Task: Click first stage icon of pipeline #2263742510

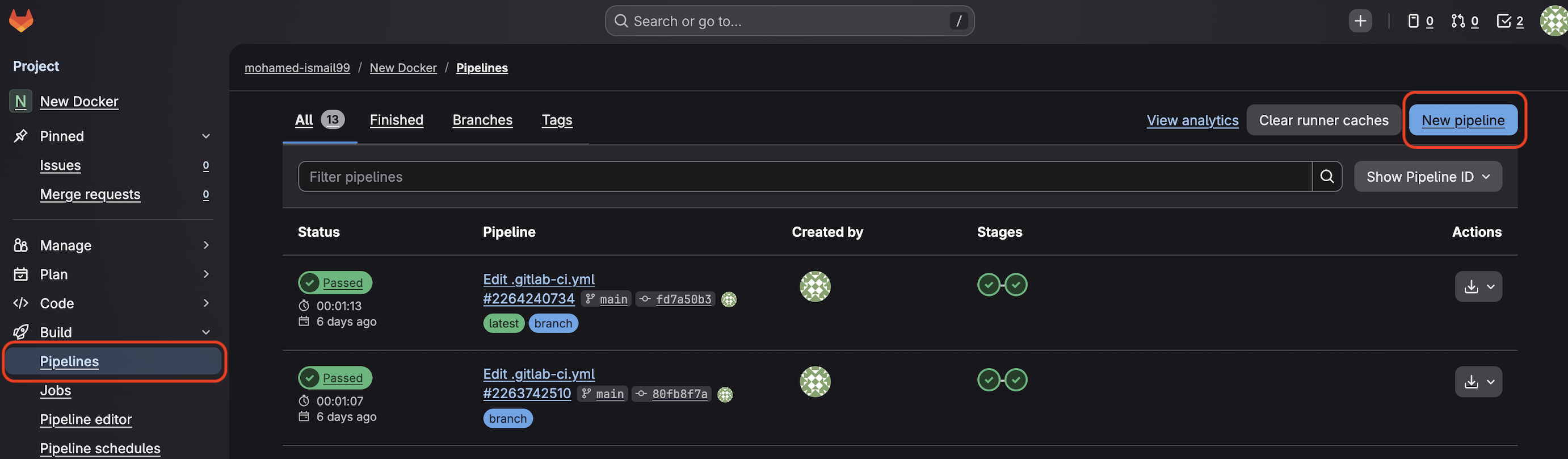Action: pos(989,380)
